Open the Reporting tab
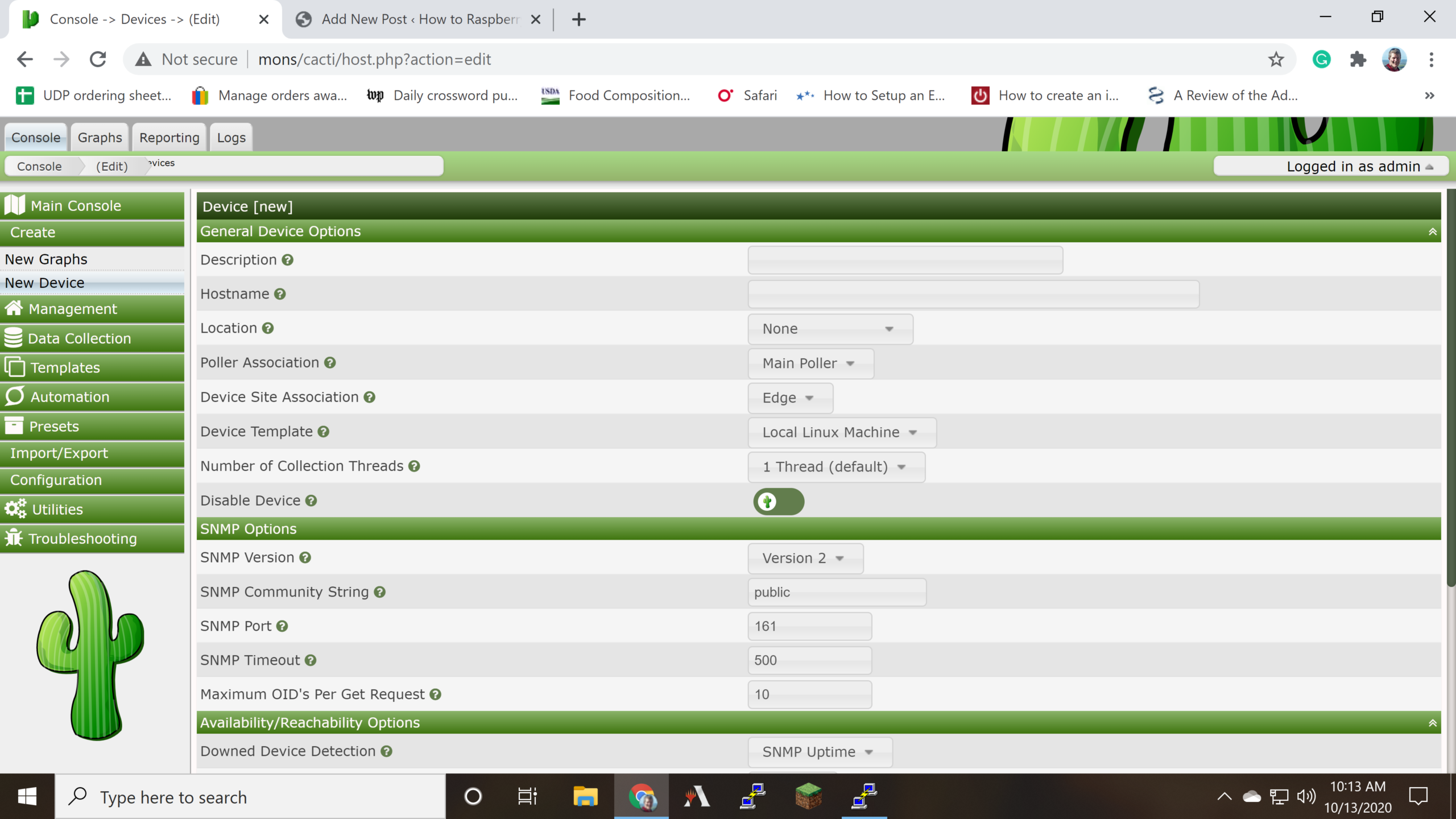 169,138
